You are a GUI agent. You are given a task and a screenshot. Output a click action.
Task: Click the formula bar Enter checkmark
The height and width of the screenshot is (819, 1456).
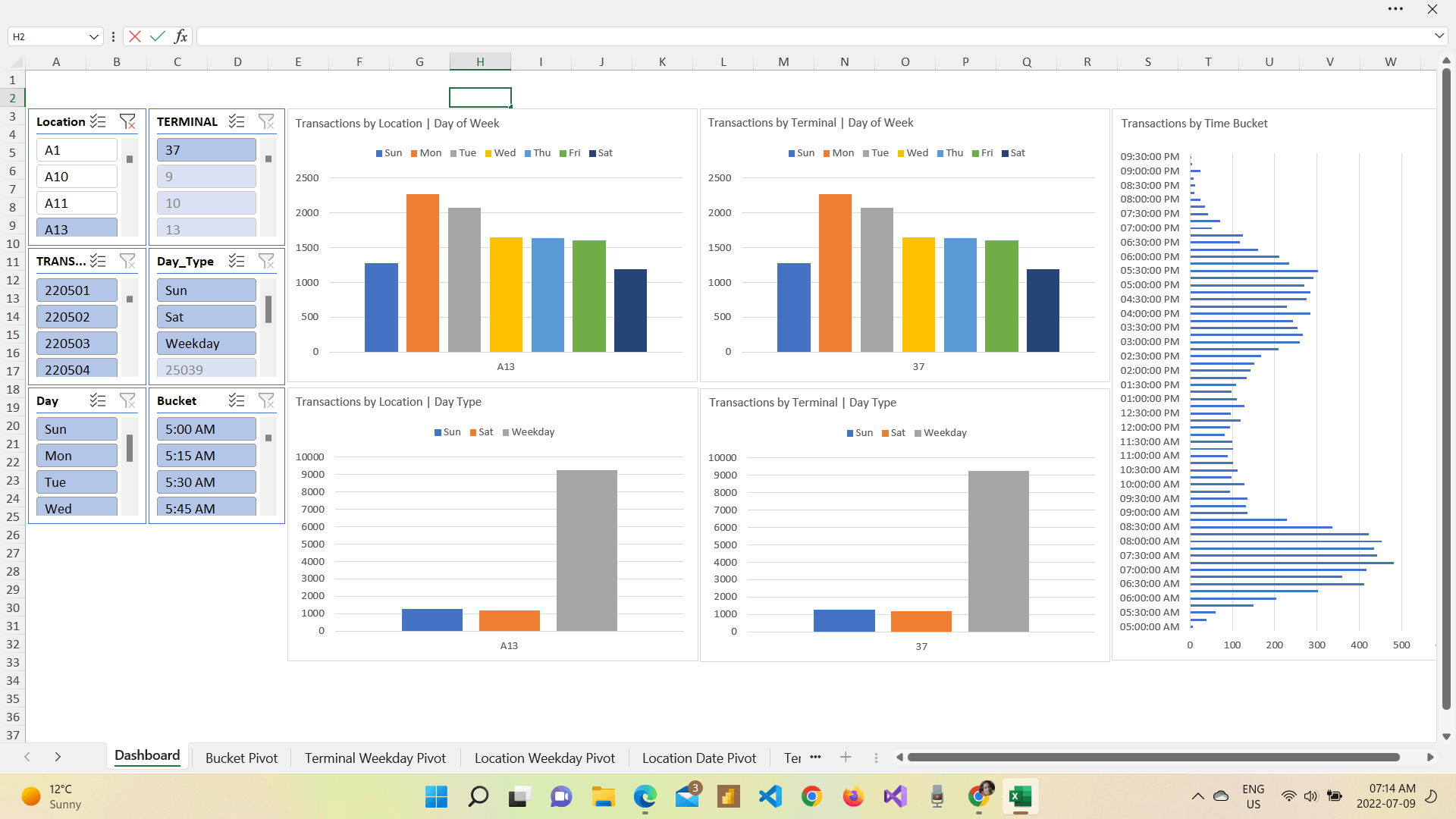158,36
